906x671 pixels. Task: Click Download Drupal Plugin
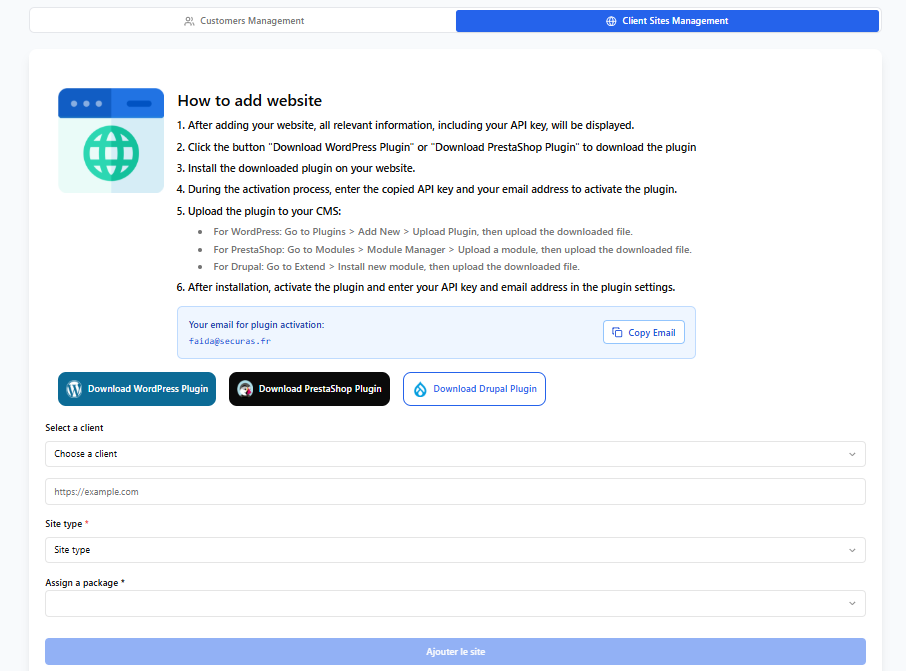click(474, 389)
